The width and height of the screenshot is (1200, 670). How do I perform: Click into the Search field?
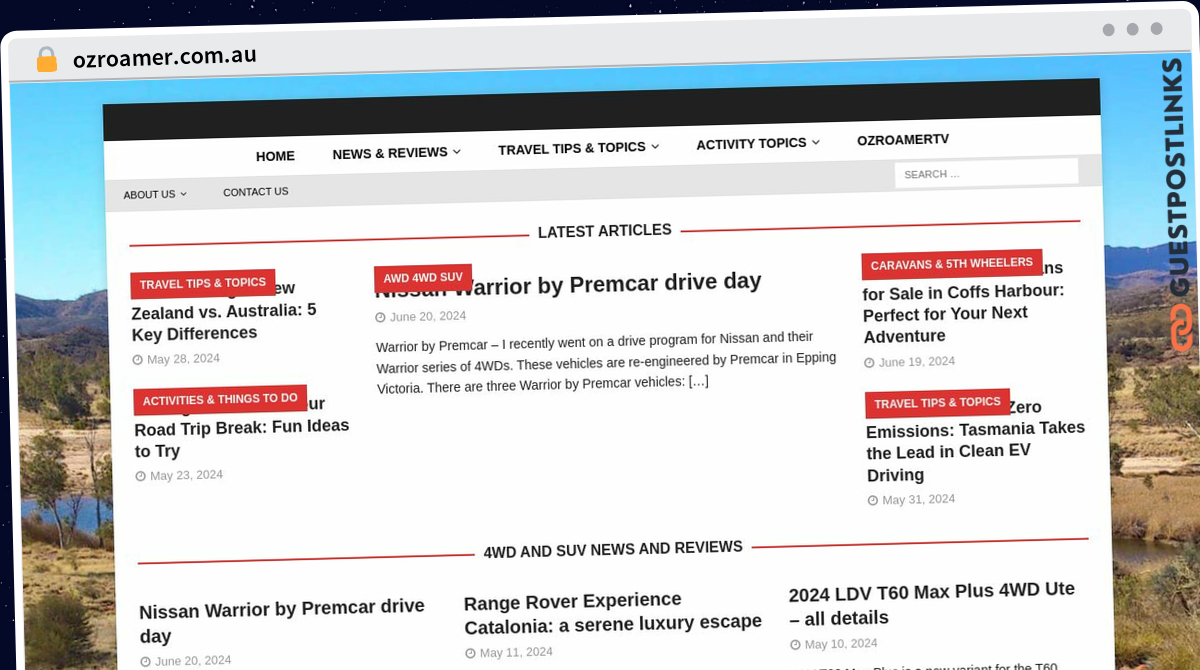[986, 173]
